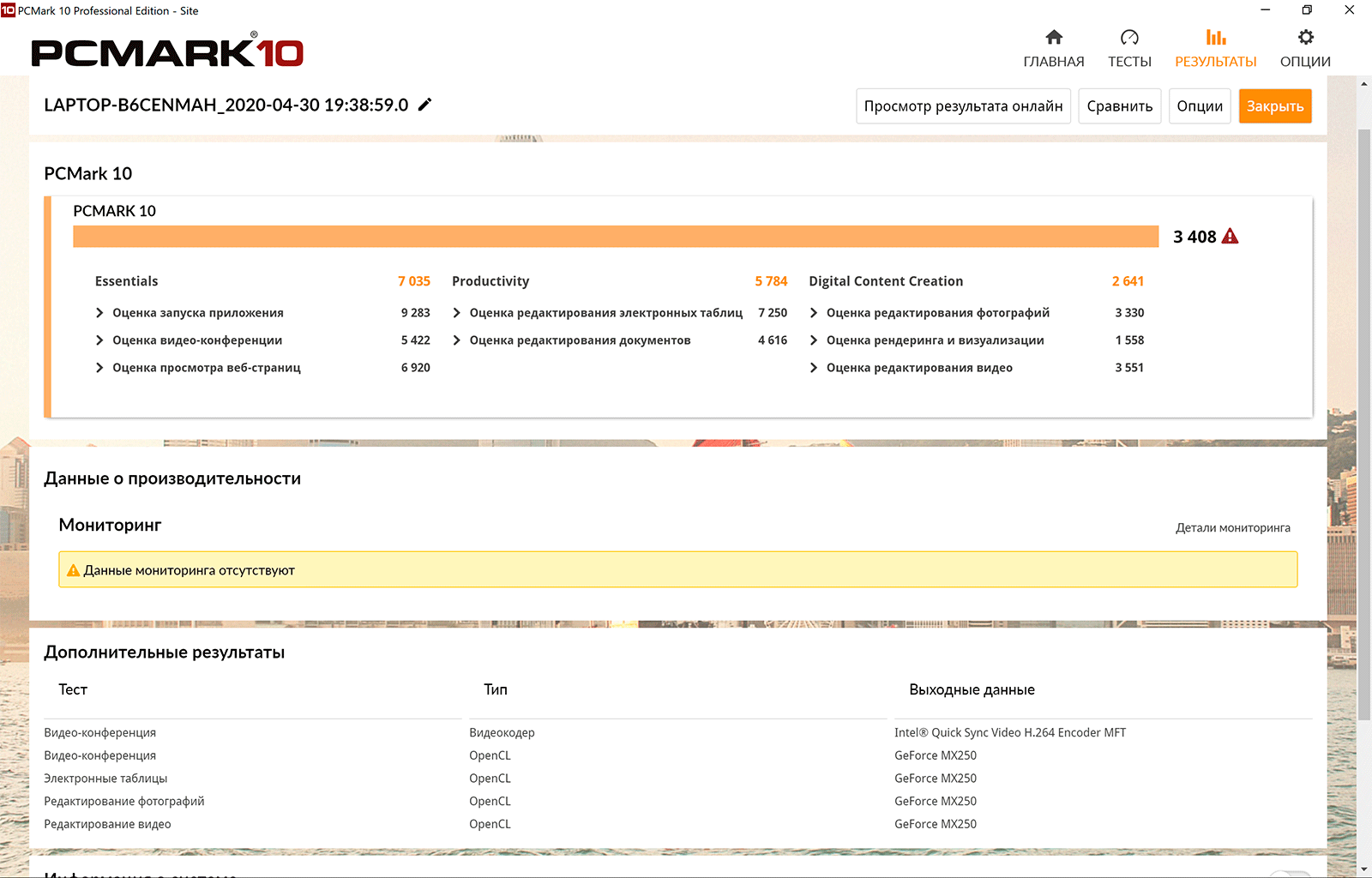
Task: Expand Оценка редактирования видео details
Action: pyautogui.click(x=814, y=368)
